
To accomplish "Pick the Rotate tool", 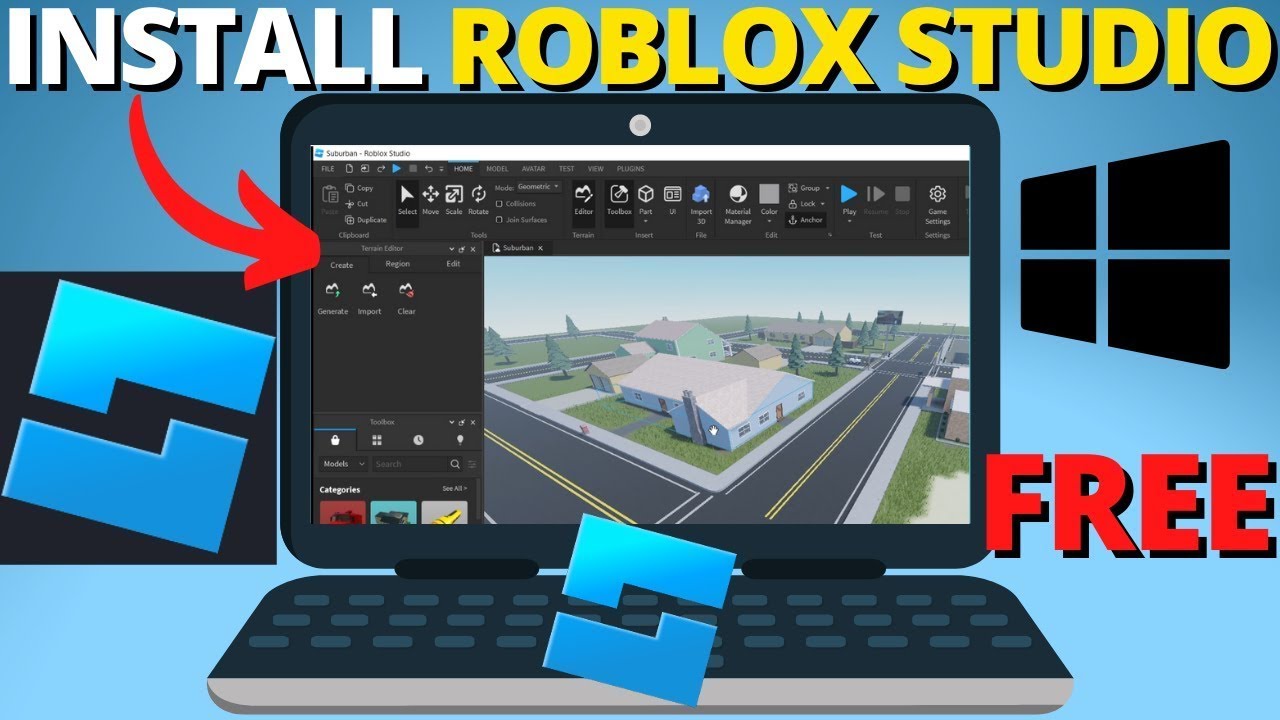I will 479,200.
